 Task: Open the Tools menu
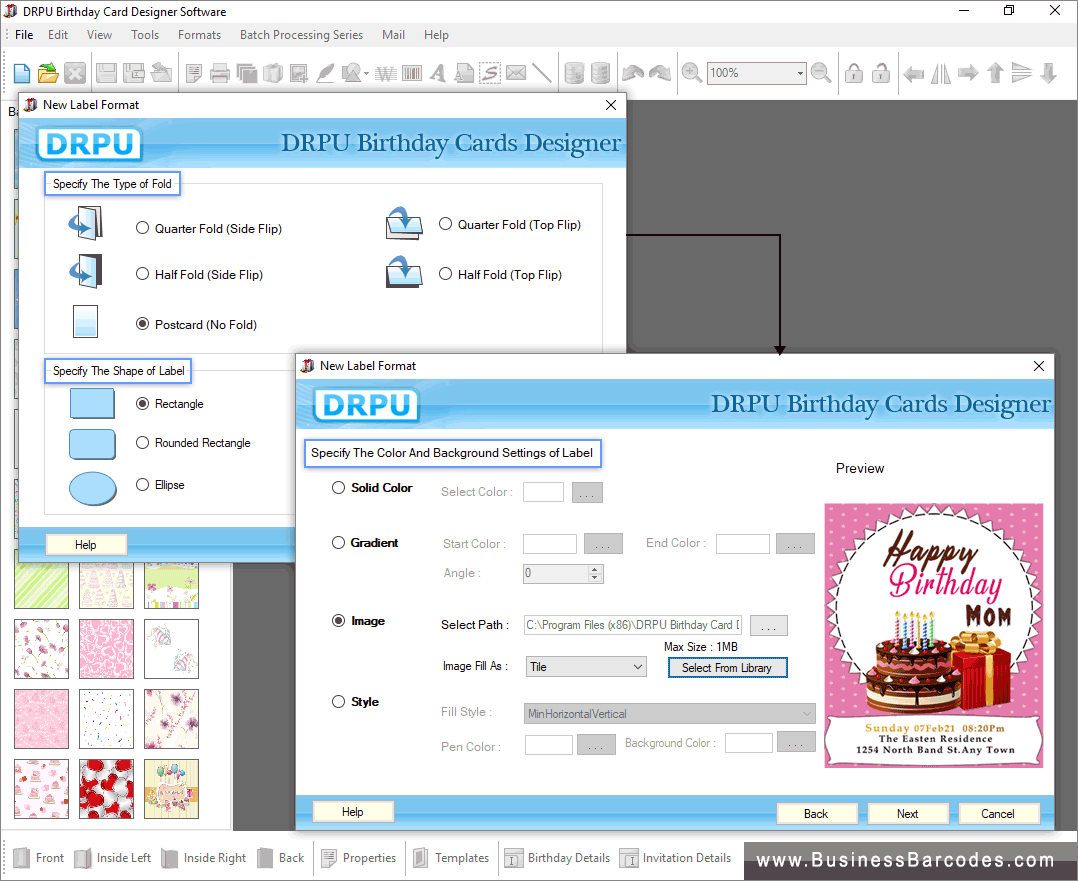pos(145,34)
